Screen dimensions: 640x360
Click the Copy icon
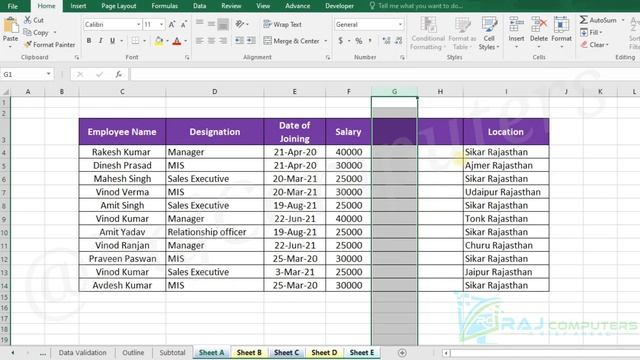pyautogui.click(x=28, y=32)
